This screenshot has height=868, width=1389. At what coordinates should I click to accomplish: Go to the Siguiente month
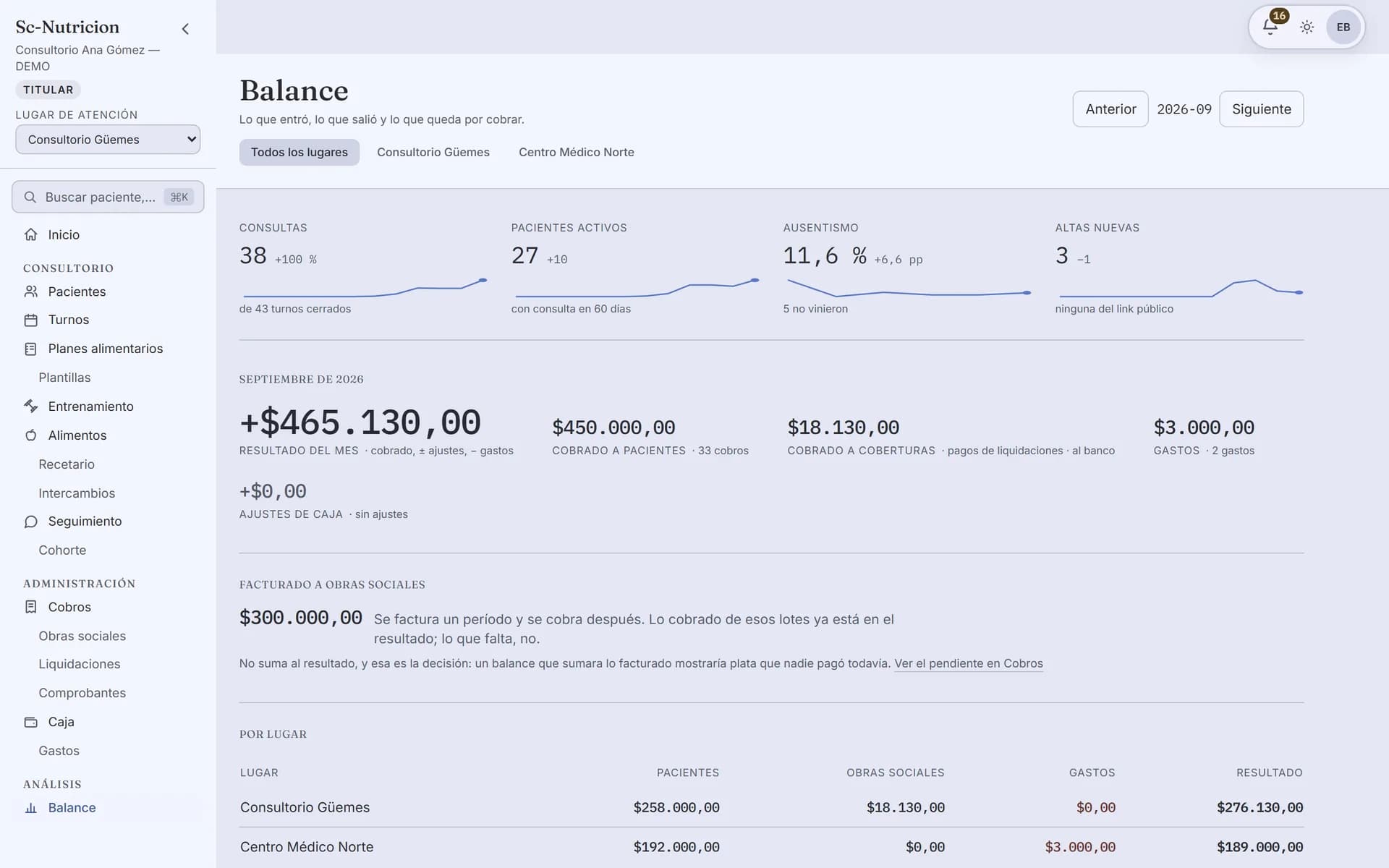coord(1262,109)
